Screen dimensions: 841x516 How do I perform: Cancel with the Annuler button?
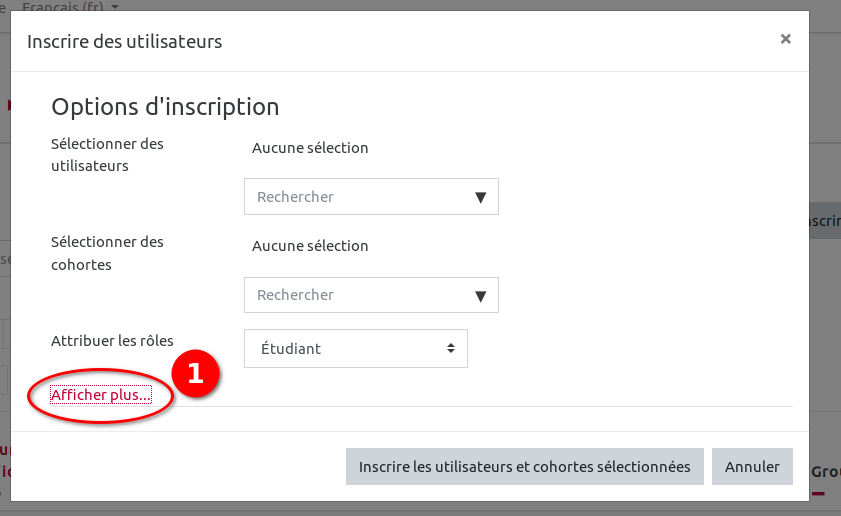point(752,467)
